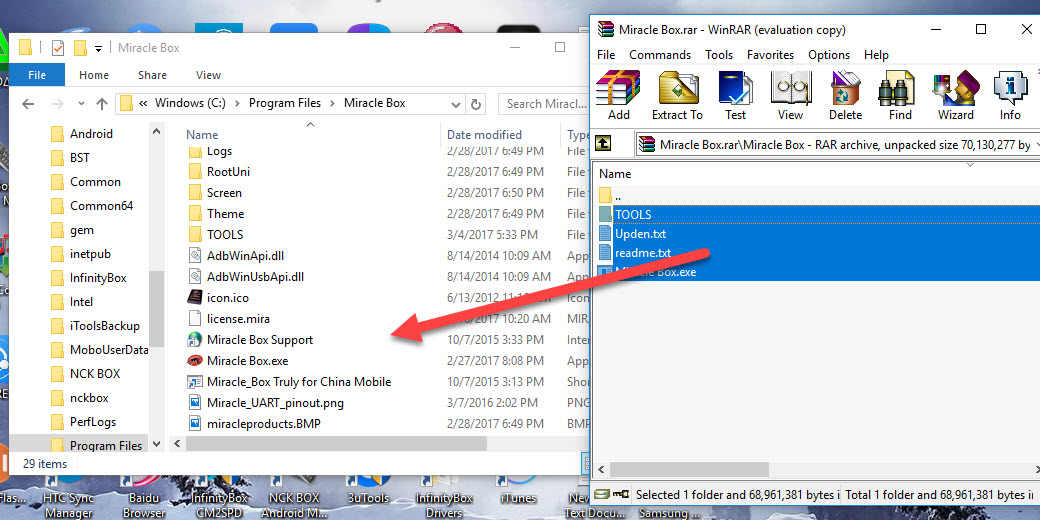Expand the WinRAR archive path dropdown

[1037, 144]
